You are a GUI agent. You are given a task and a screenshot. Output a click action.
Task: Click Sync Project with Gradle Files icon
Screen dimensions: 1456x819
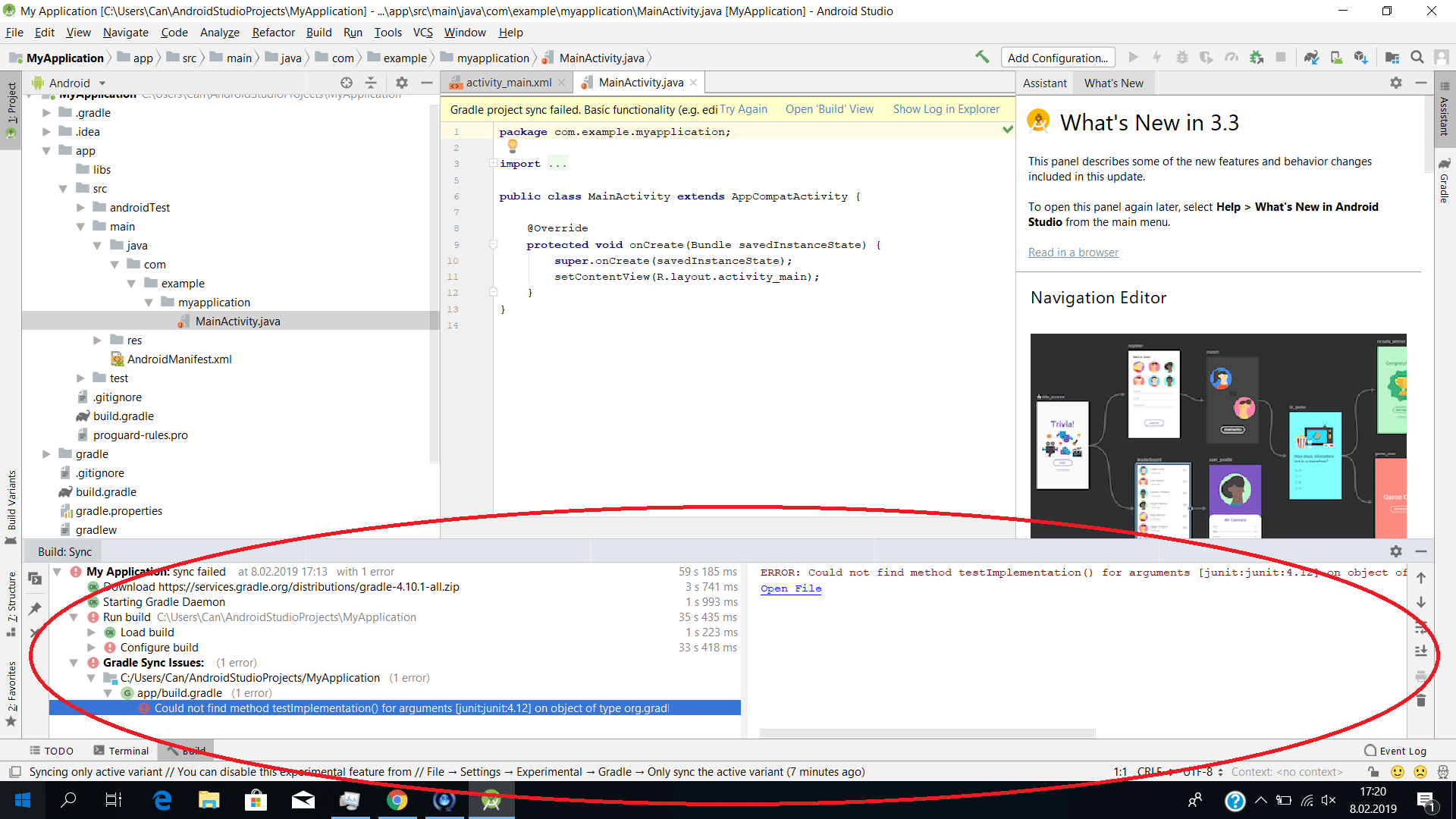coord(1311,58)
